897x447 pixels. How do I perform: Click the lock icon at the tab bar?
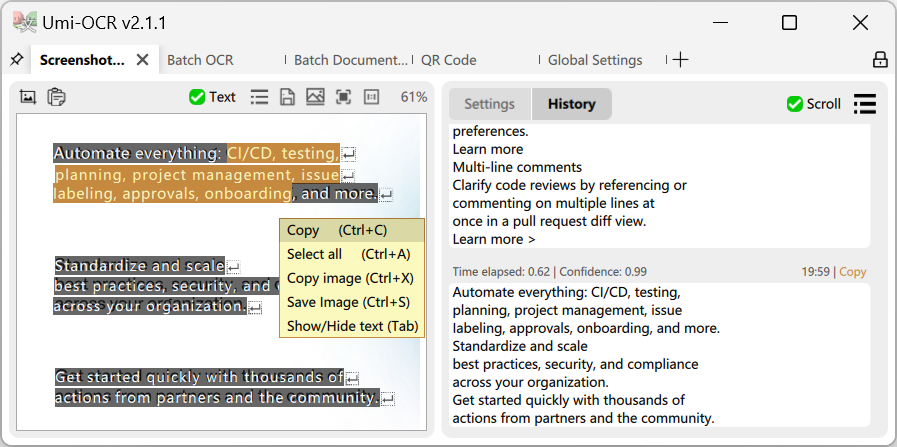[x=880, y=60]
